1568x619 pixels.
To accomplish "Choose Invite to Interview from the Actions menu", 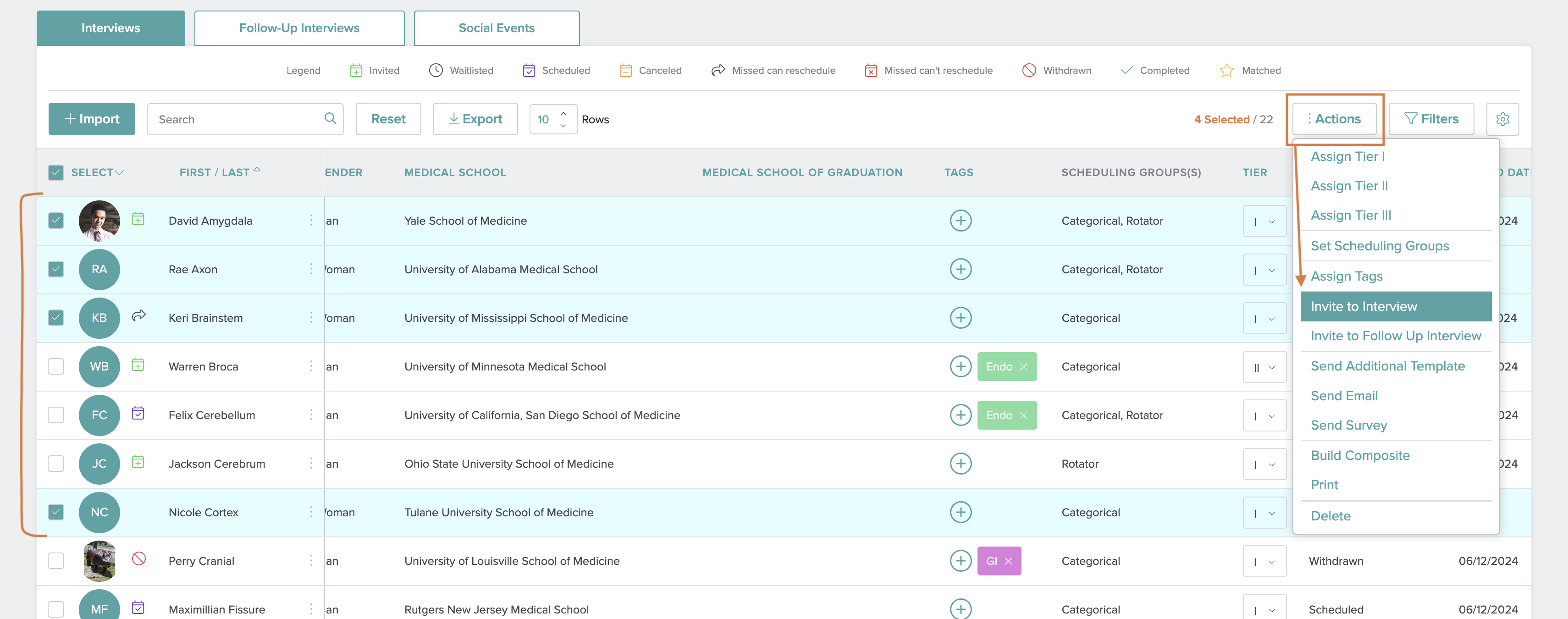I will point(1396,306).
